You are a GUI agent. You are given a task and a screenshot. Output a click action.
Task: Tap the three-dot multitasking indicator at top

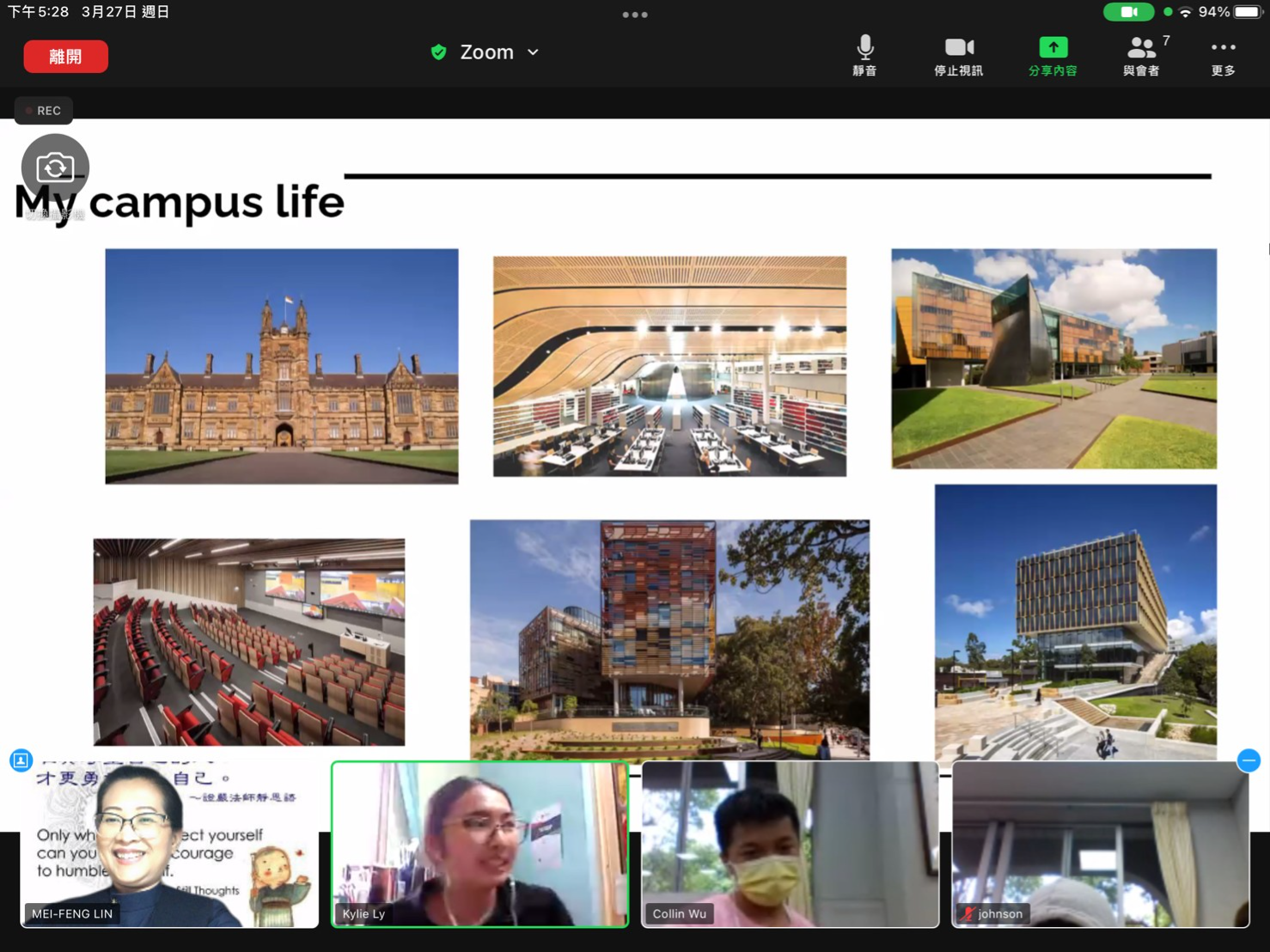click(x=635, y=15)
